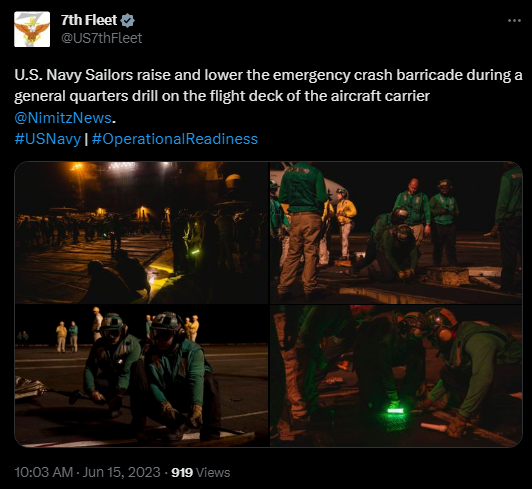The height and width of the screenshot is (489, 532).
Task: Open the 7th Fleet display name
Action: pyautogui.click(x=89, y=20)
